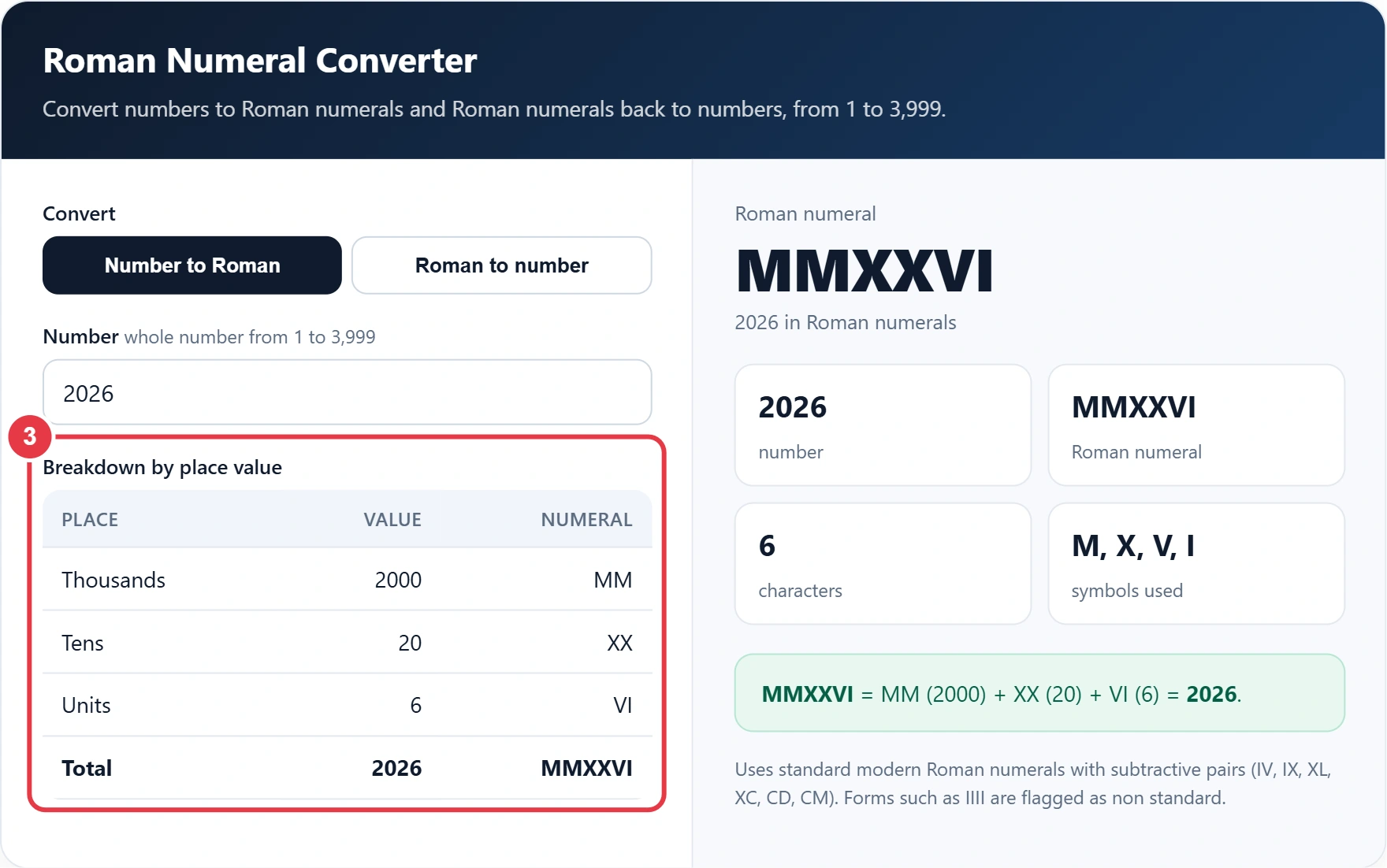Click the VALUE column header
This screenshot has height=868, width=1387.
(392, 520)
